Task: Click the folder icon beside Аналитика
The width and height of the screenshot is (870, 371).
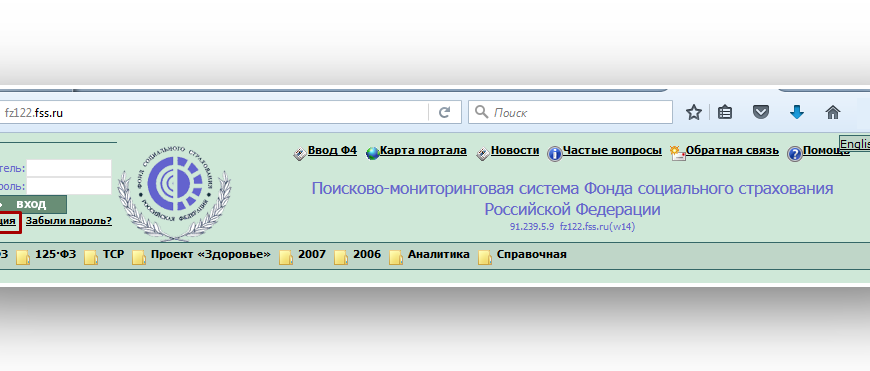Action: click(396, 258)
